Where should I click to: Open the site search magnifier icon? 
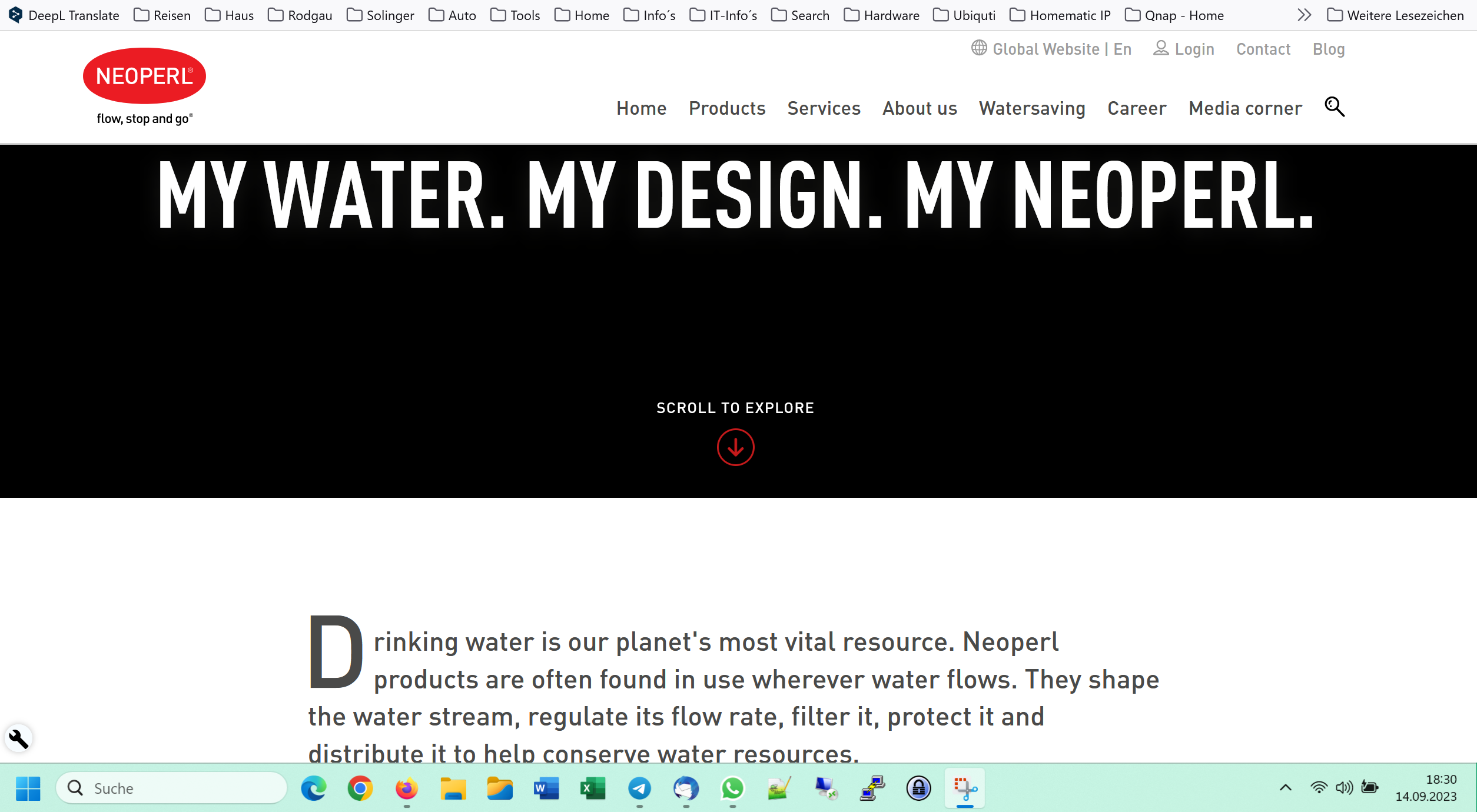coord(1334,107)
